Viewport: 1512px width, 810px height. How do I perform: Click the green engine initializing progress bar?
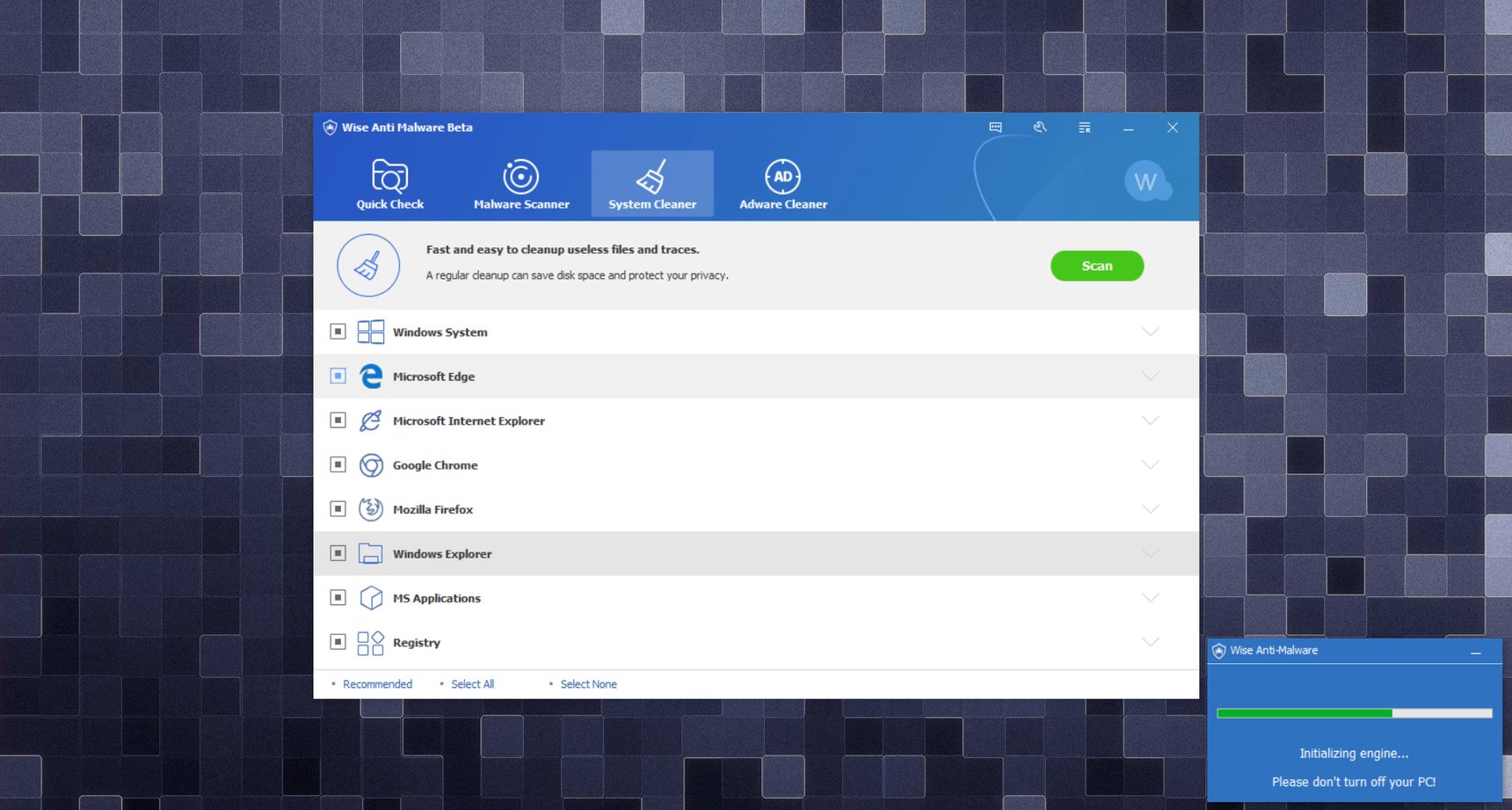[x=1355, y=713]
